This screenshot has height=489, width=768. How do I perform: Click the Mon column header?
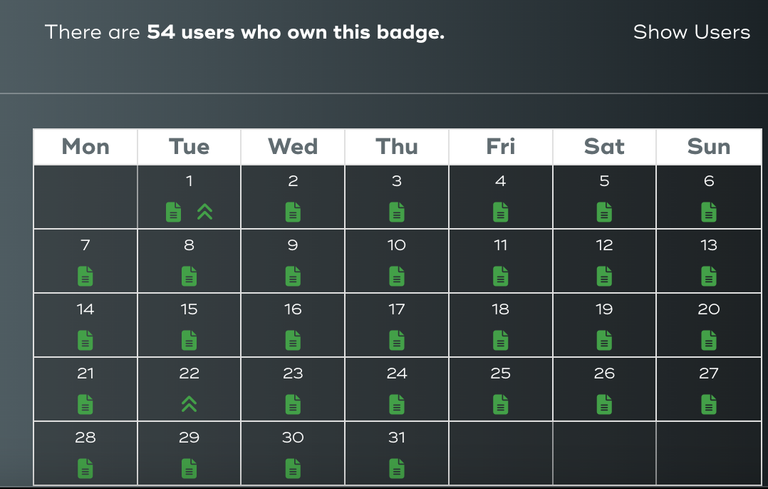pos(86,147)
